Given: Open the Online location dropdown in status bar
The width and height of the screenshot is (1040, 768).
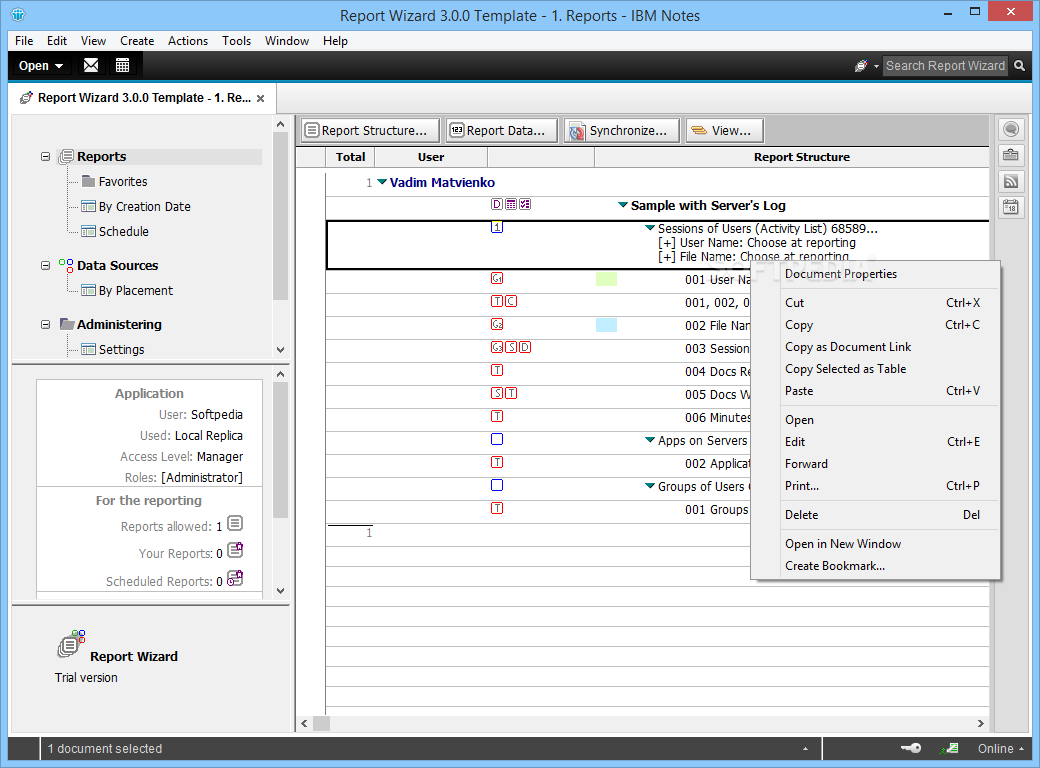Looking at the screenshot, I should pyautogui.click(x=1001, y=748).
